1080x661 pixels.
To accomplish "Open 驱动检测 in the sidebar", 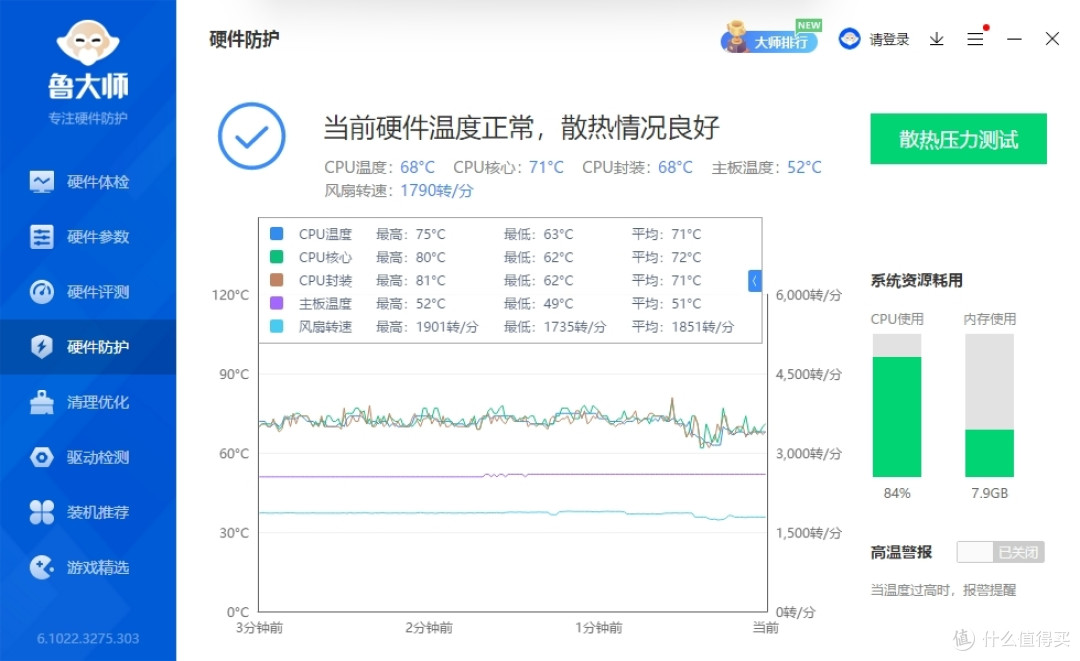I will pos(88,457).
